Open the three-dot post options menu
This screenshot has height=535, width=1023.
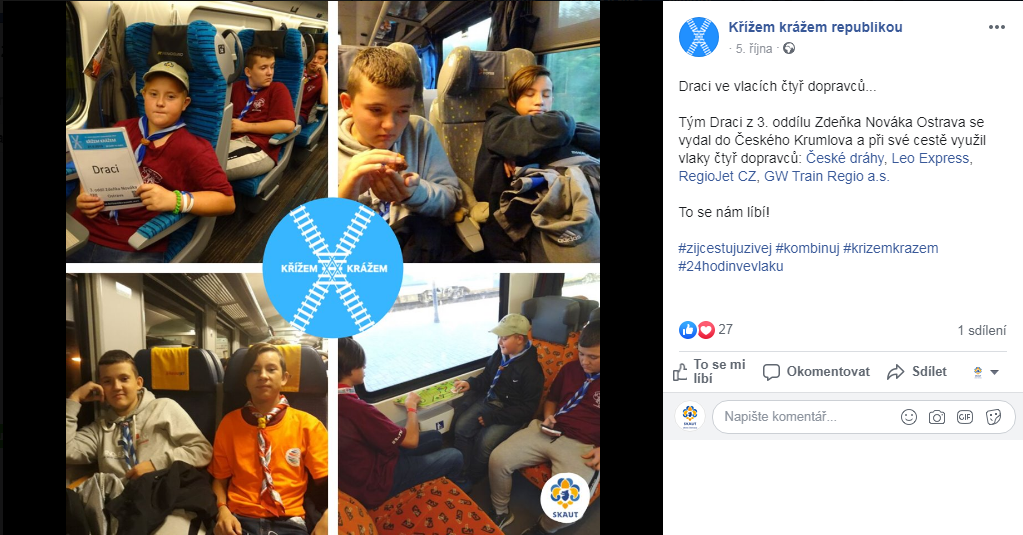click(x=996, y=27)
